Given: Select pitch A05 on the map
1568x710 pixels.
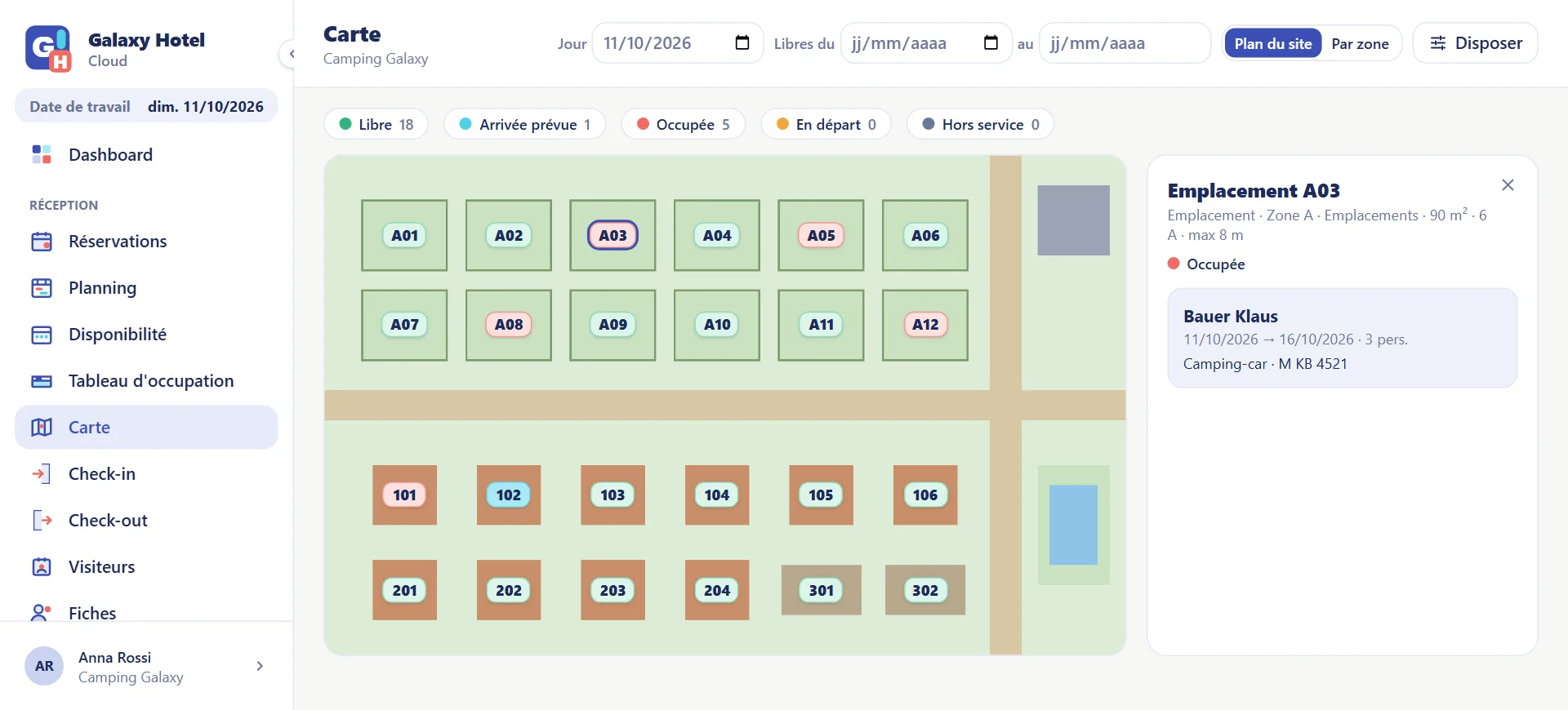Looking at the screenshot, I should [x=821, y=235].
